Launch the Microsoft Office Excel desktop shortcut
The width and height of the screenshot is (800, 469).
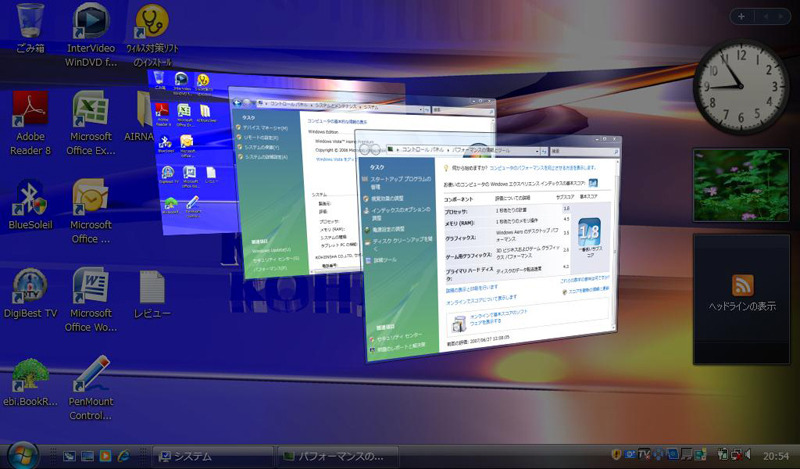click(91, 122)
